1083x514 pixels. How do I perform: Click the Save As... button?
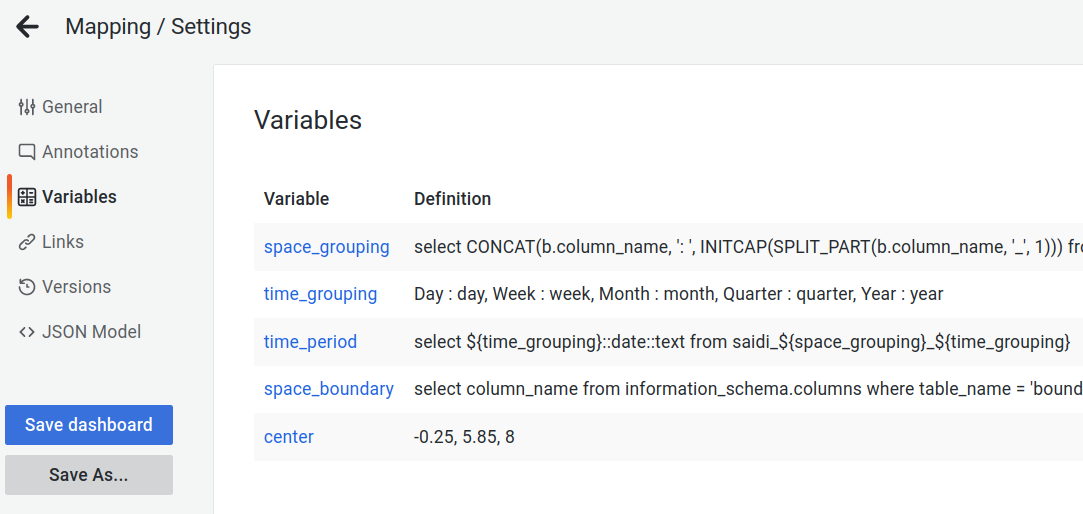(89, 475)
